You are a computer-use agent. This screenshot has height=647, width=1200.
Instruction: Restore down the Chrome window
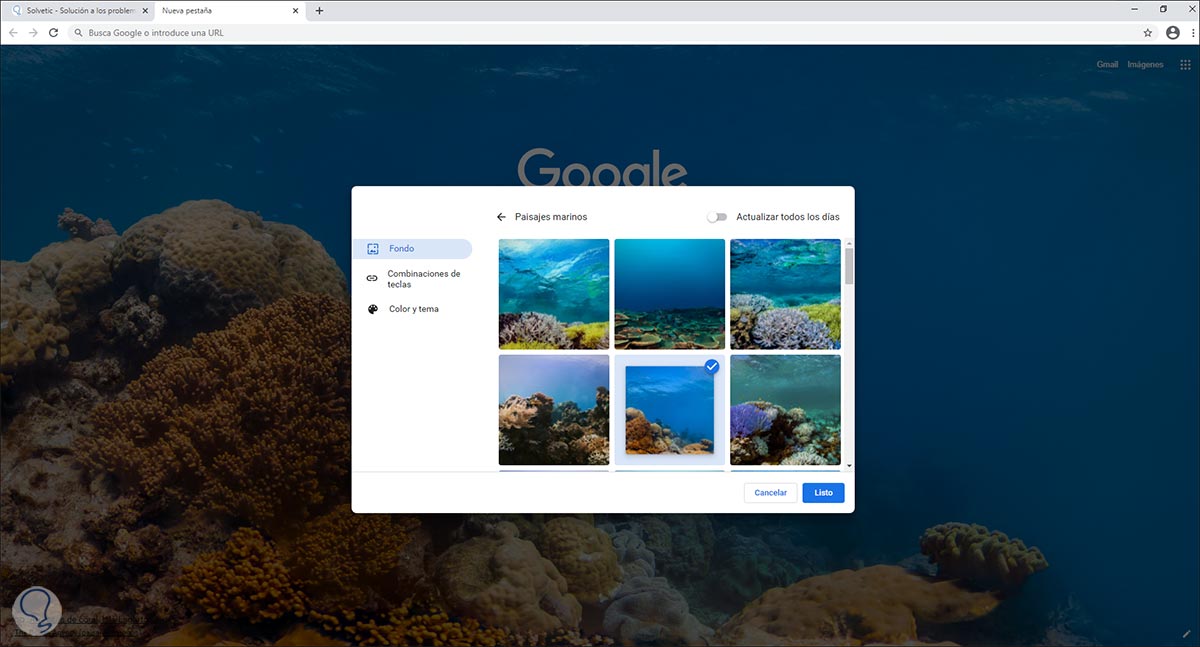[x=1163, y=9]
